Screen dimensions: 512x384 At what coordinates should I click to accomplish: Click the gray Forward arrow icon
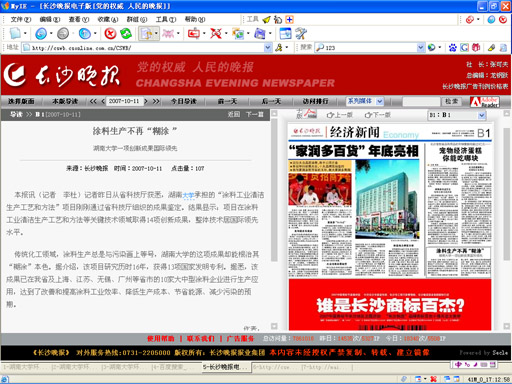pyautogui.click(x=63, y=33)
